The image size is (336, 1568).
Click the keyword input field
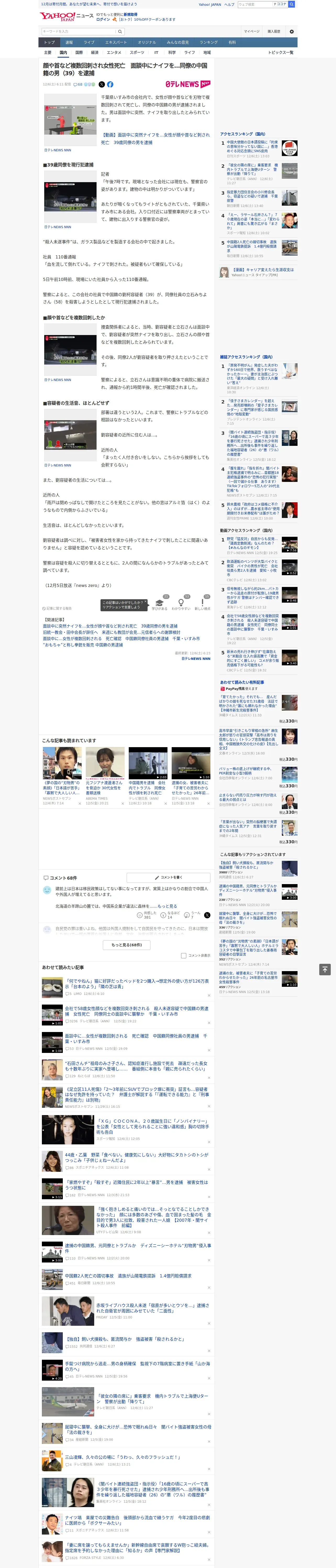(79, 31)
